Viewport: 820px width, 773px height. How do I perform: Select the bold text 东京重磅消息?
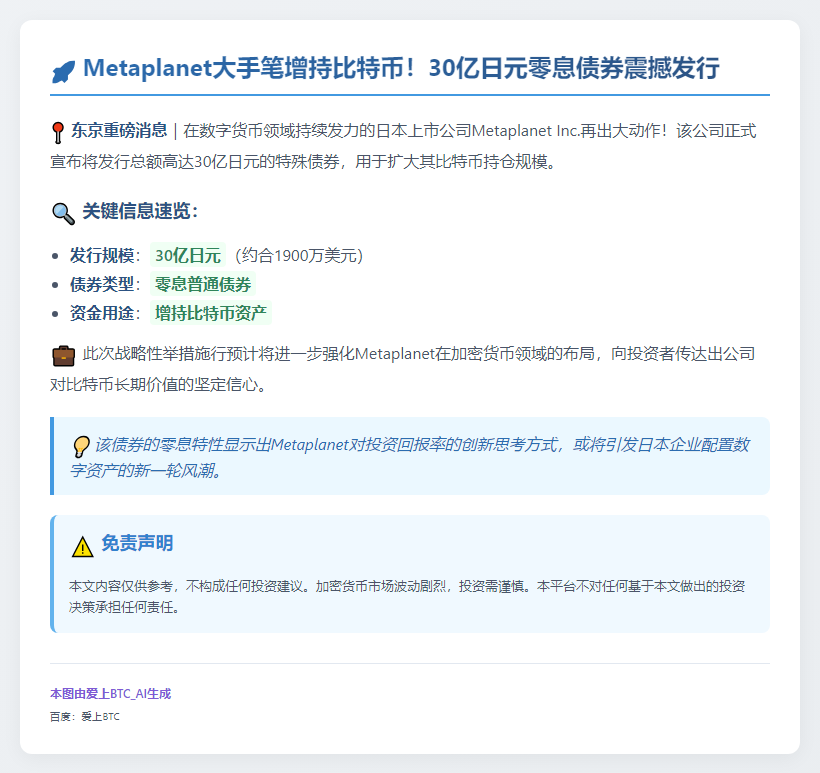point(119,130)
